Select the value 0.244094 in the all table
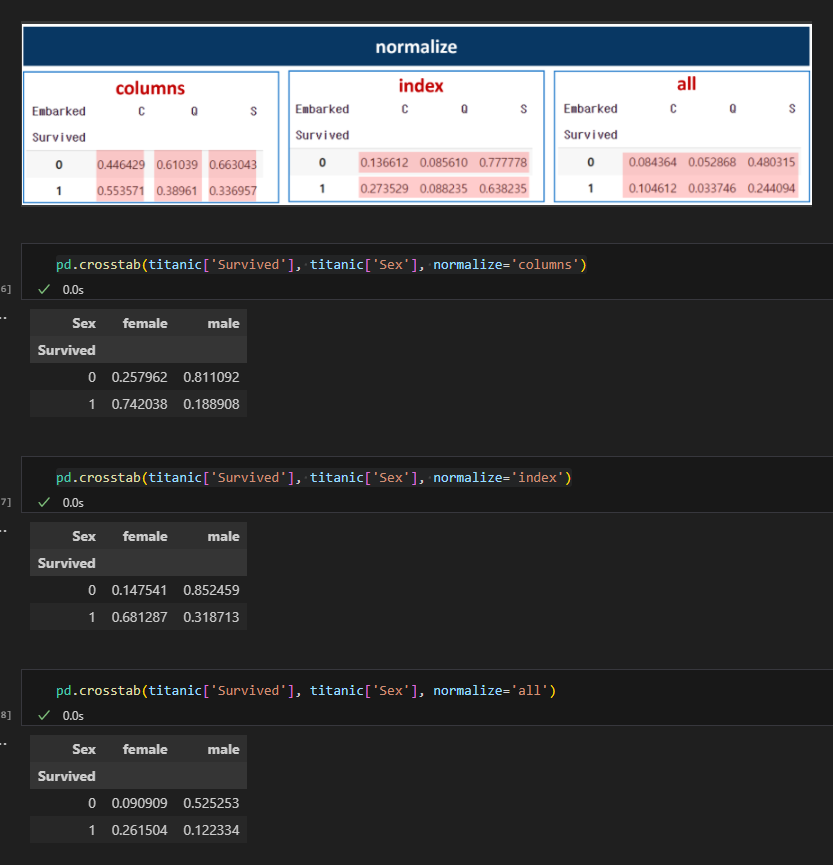The height and width of the screenshot is (865, 833). click(x=771, y=188)
